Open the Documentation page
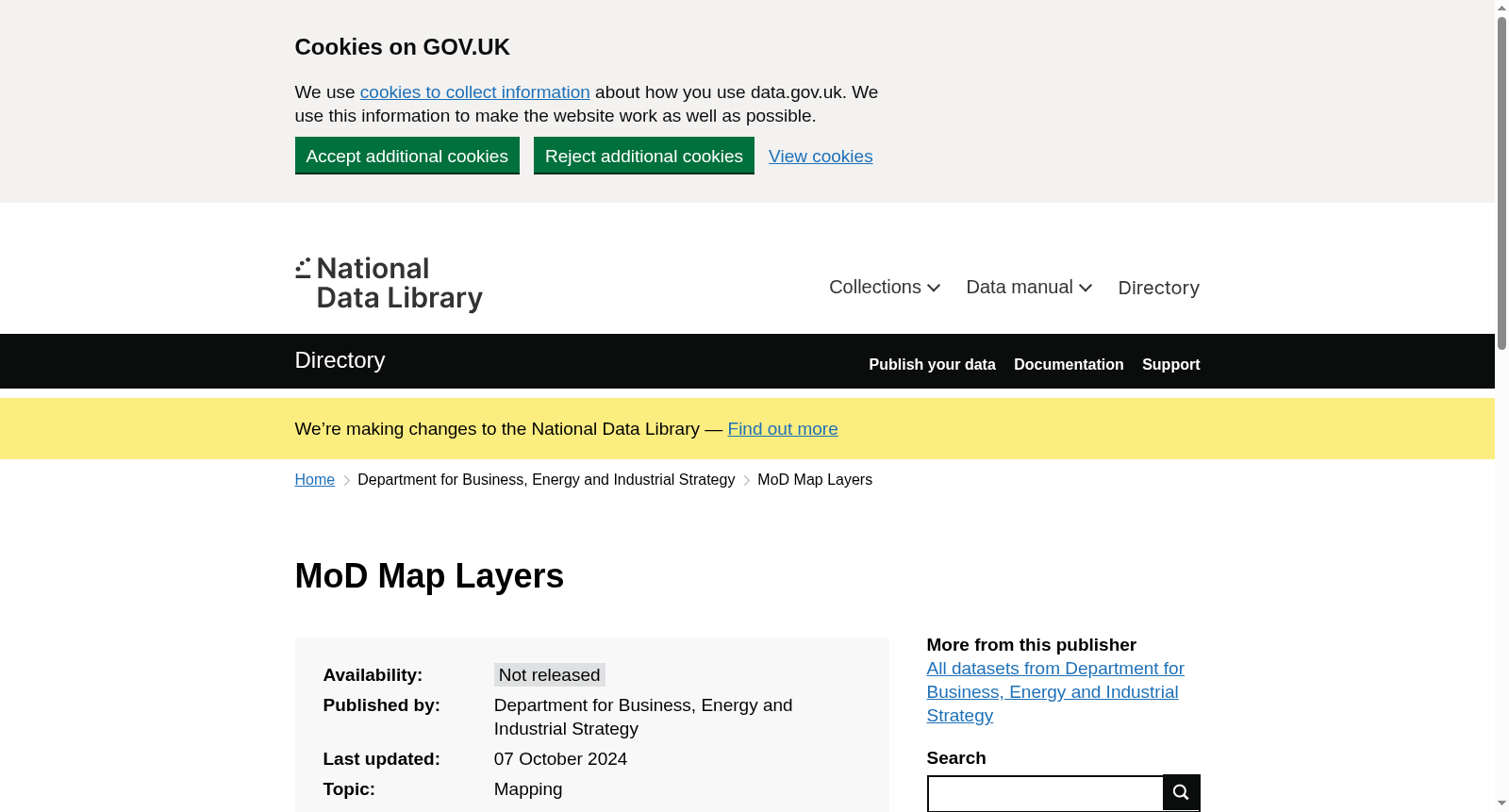Screen dimensions: 1509x812 [x=1069, y=365]
